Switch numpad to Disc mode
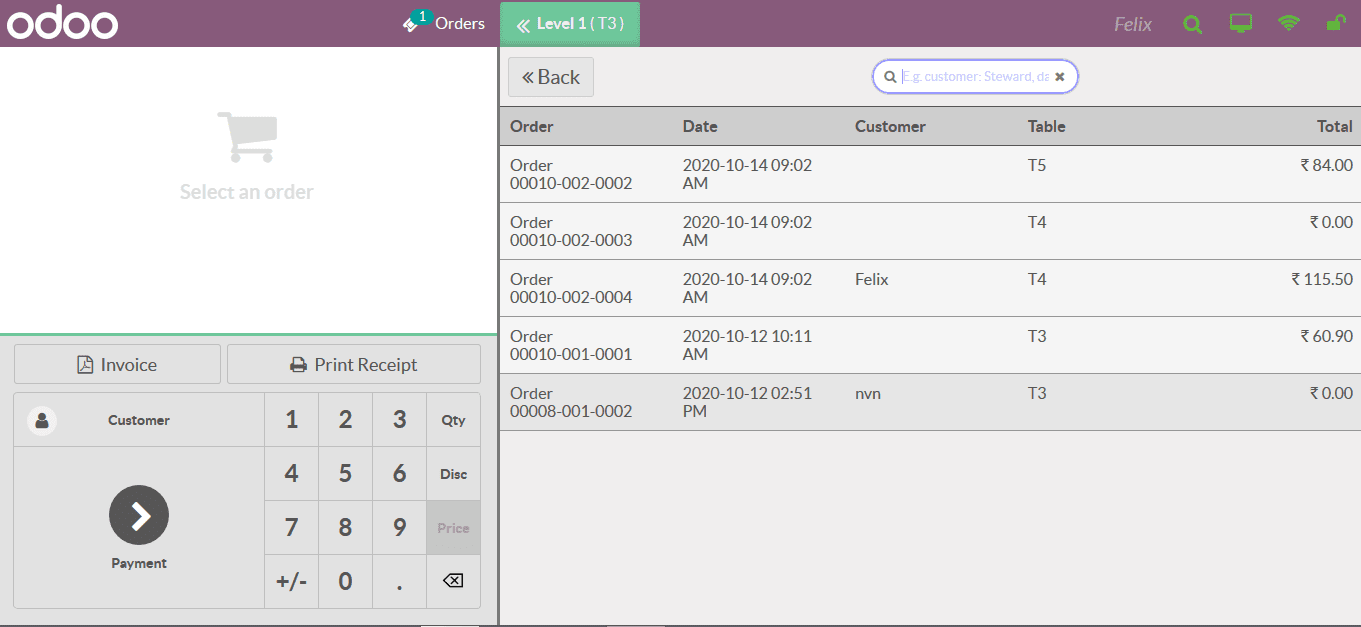Viewport: 1361px width, 627px height. (453, 474)
